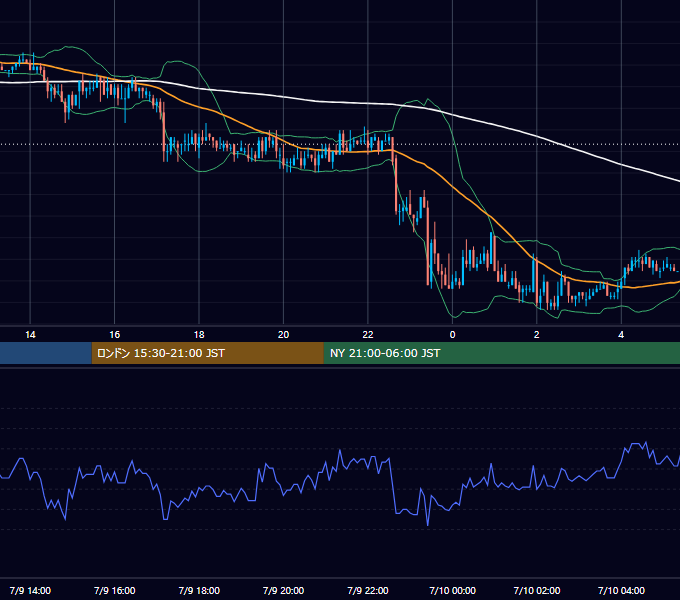The height and width of the screenshot is (600, 680).
Task: Click the 14 hour label on the price axis
Action: click(30, 335)
